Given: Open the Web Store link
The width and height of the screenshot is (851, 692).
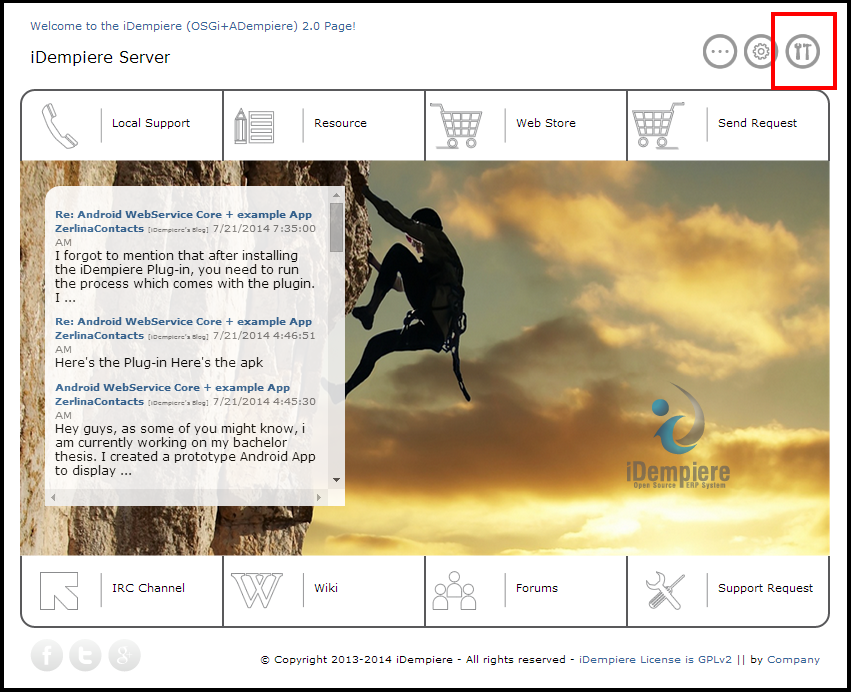Looking at the screenshot, I should click(x=546, y=123).
